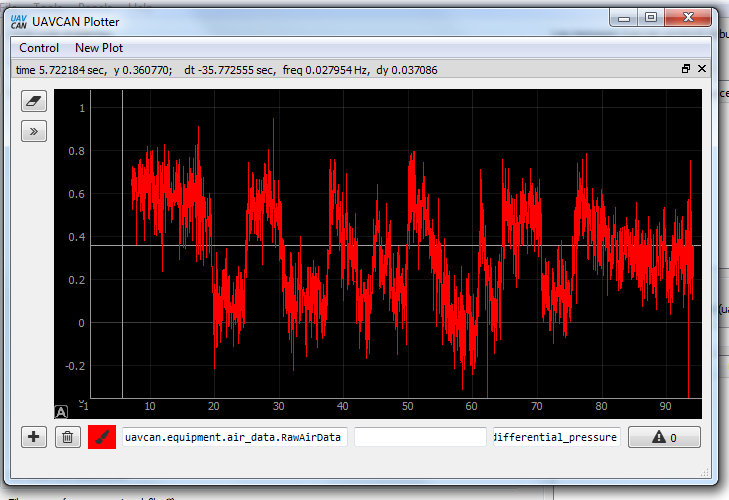
Task: Open the red brush color picker
Action: 102,437
